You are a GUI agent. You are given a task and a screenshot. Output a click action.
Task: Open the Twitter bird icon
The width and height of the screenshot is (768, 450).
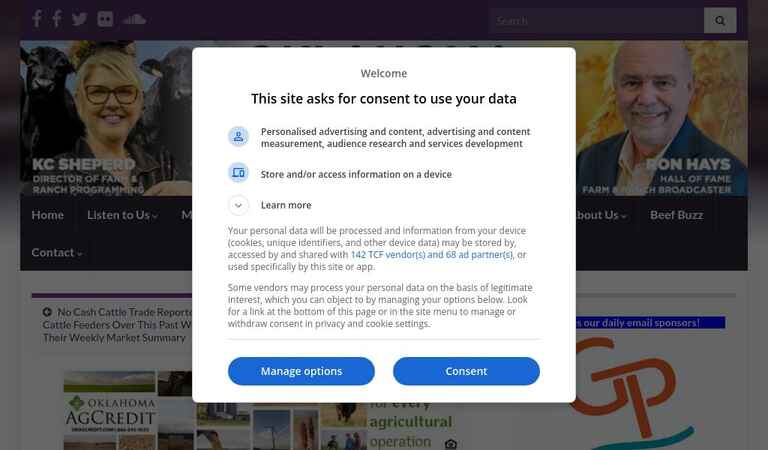click(79, 19)
